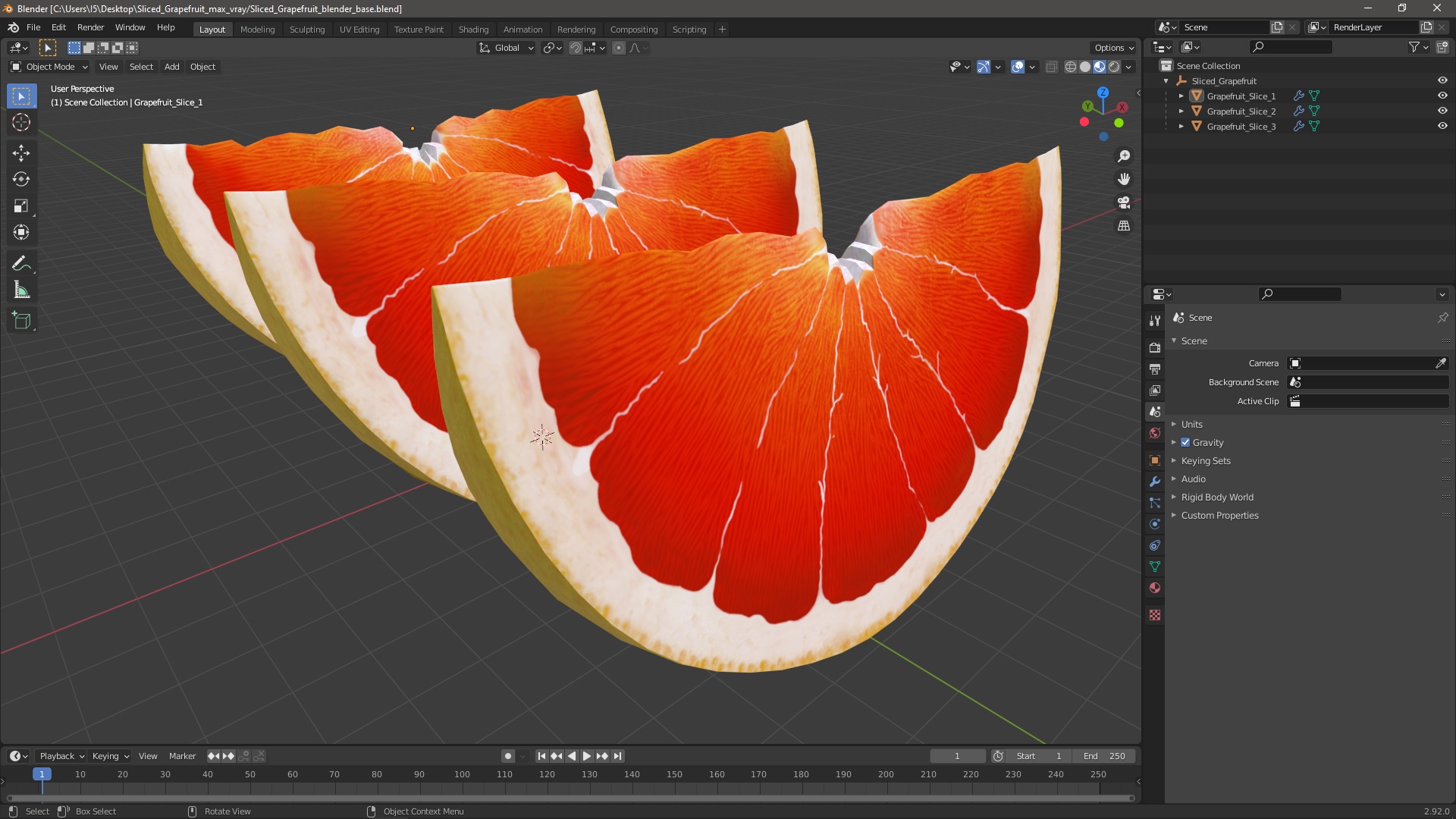
Task: Switch to the UV Editing workspace tab
Action: pos(359,30)
